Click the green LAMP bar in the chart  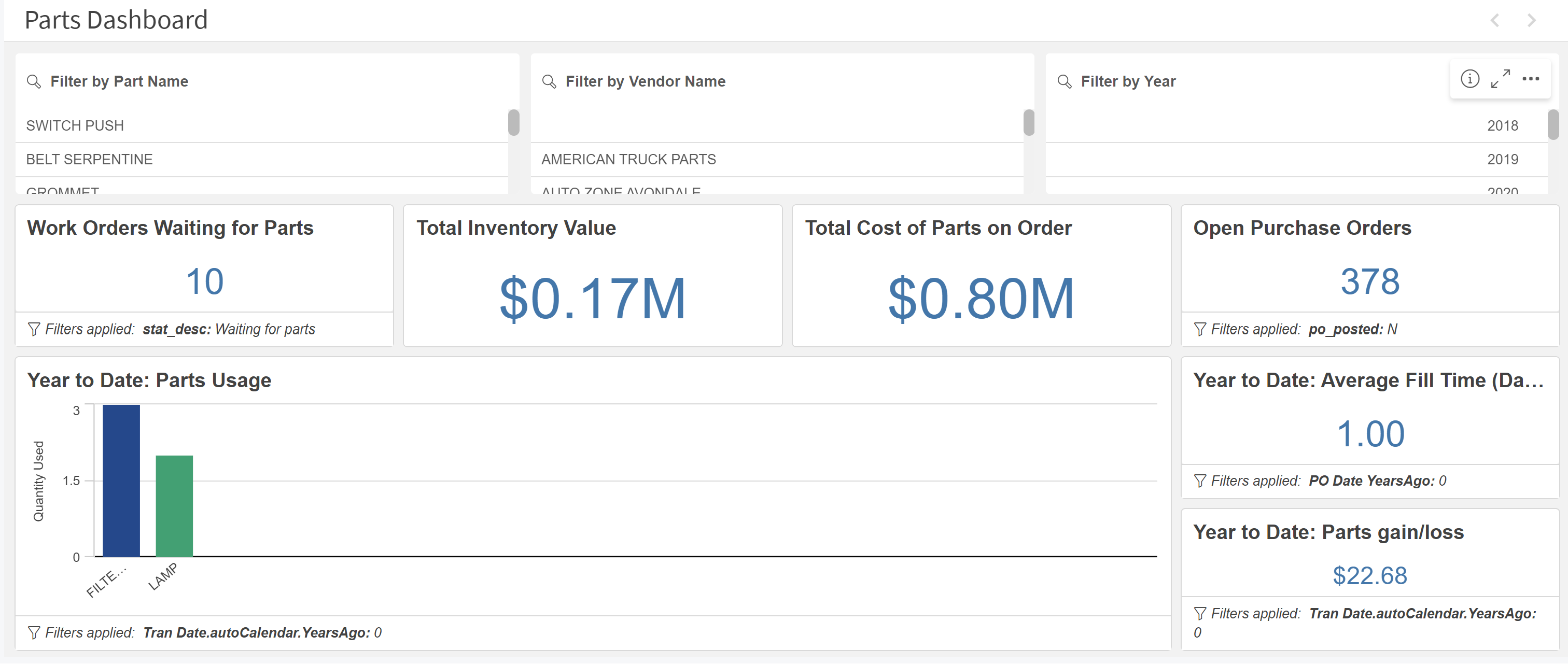click(x=174, y=505)
